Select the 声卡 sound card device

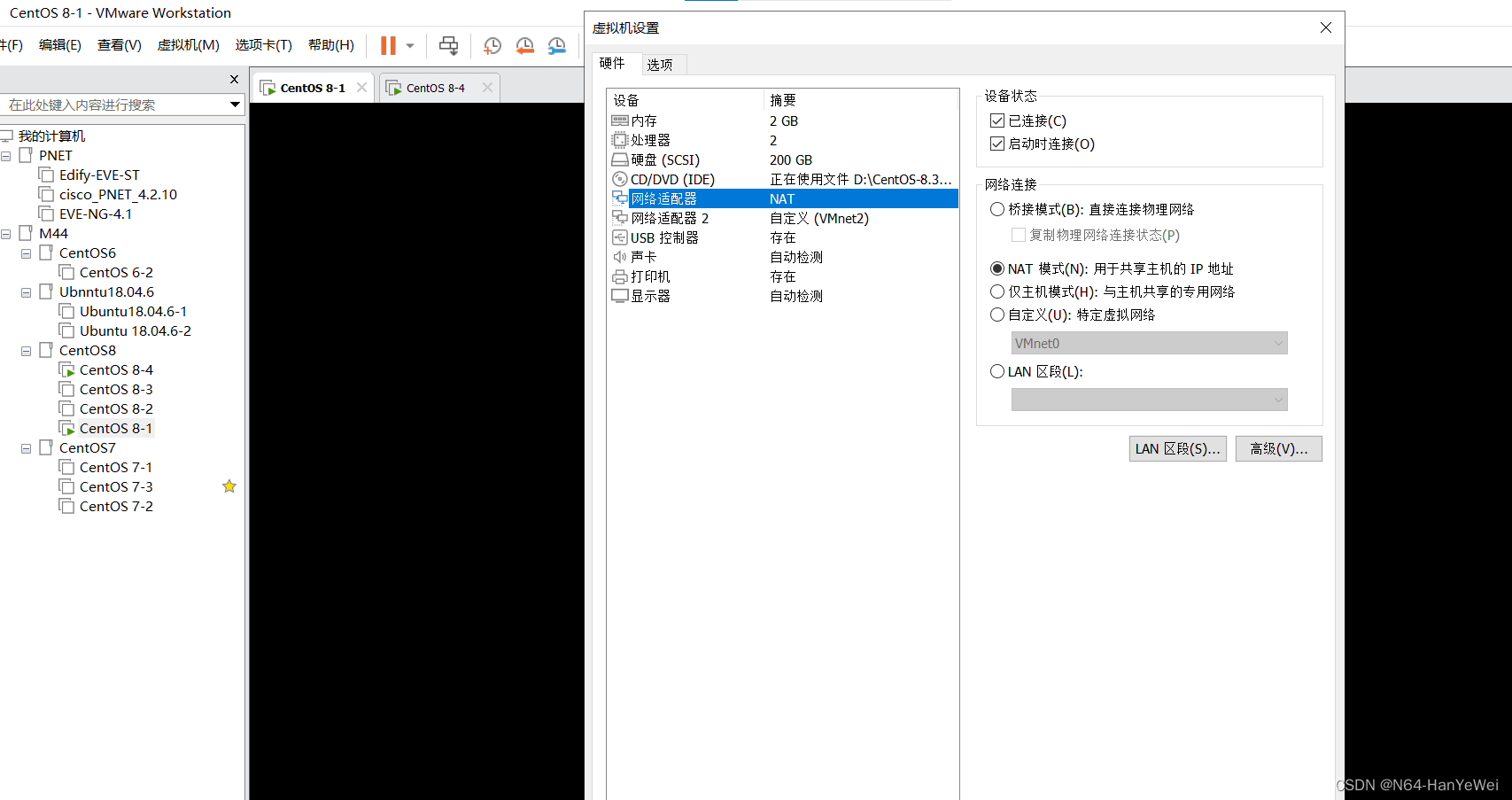click(x=640, y=256)
